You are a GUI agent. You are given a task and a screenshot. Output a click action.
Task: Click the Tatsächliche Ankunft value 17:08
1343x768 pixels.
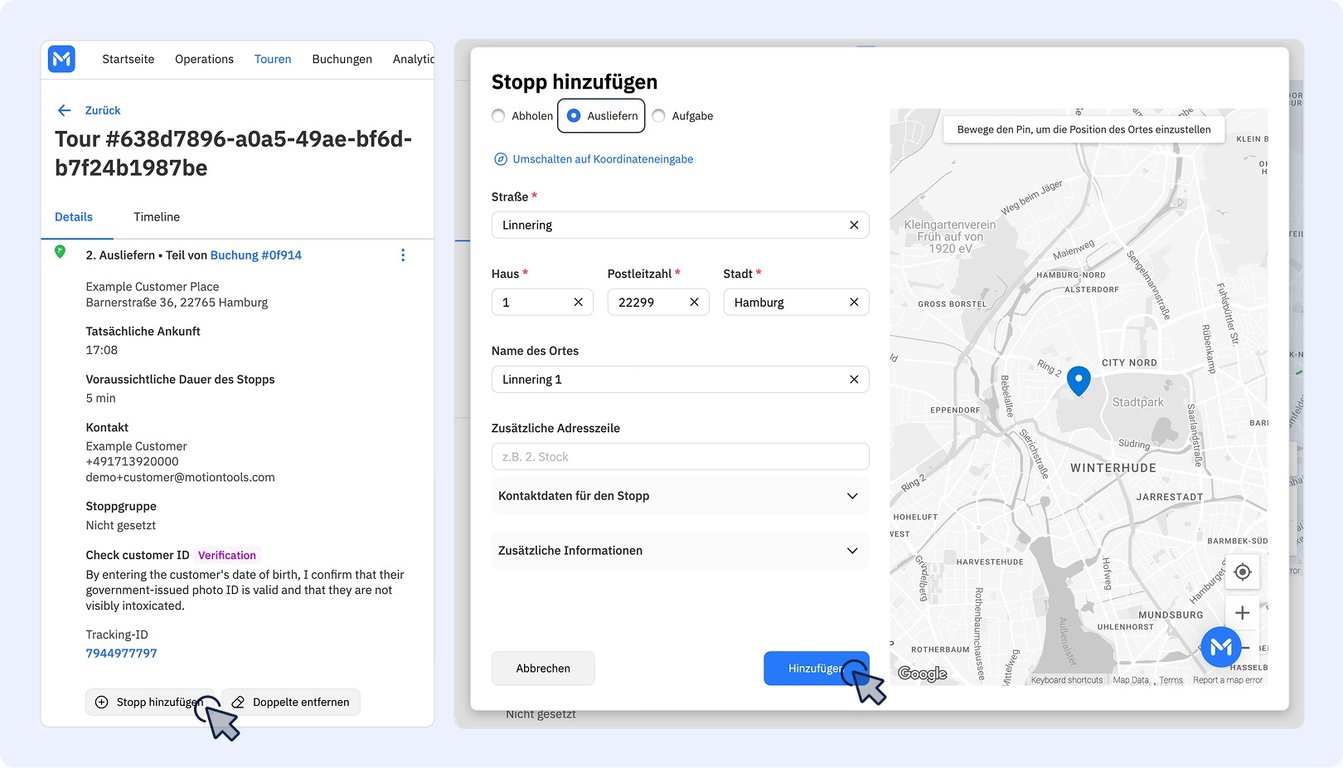click(102, 350)
